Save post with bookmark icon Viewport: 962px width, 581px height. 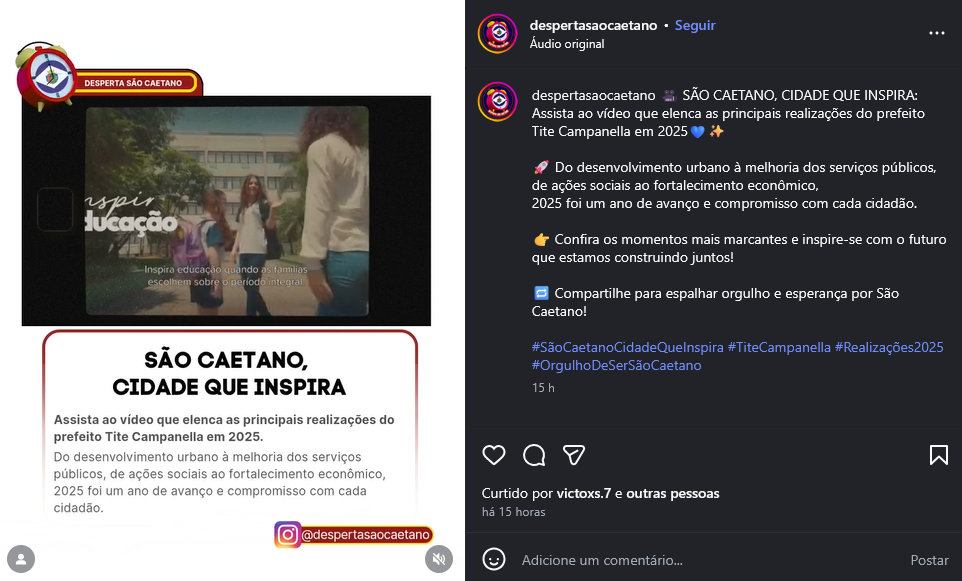(x=939, y=455)
